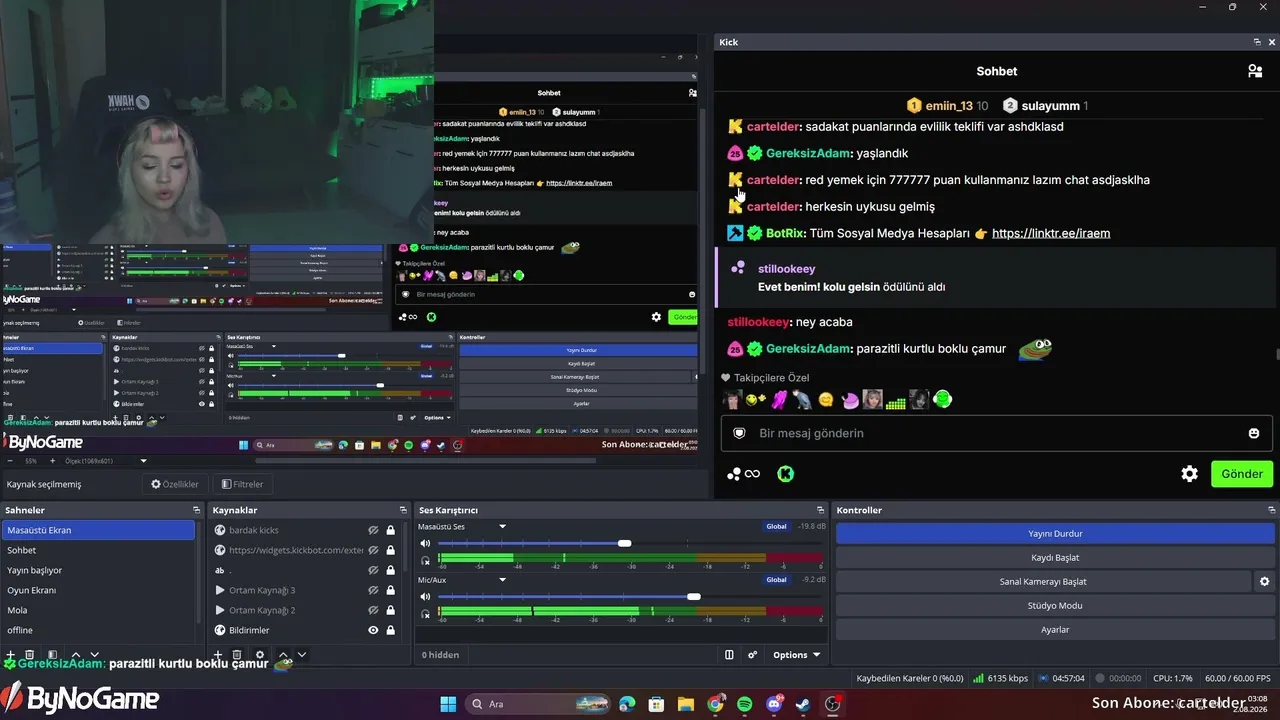Unlock the Ortam Kaynağı 3 source
The image size is (1280, 720).
(391, 590)
